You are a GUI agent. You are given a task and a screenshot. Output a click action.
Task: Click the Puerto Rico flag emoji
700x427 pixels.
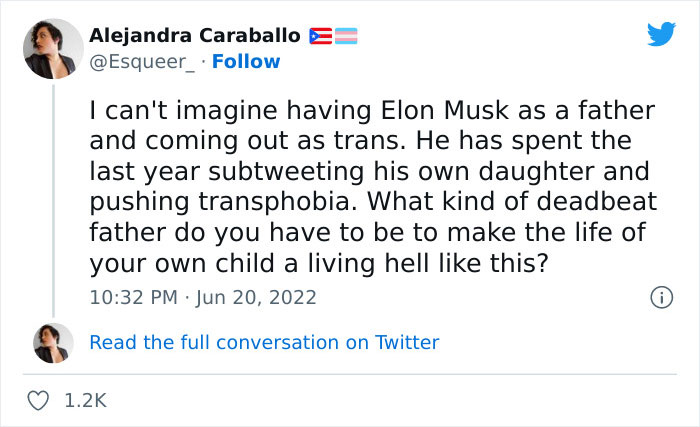[x=319, y=36]
